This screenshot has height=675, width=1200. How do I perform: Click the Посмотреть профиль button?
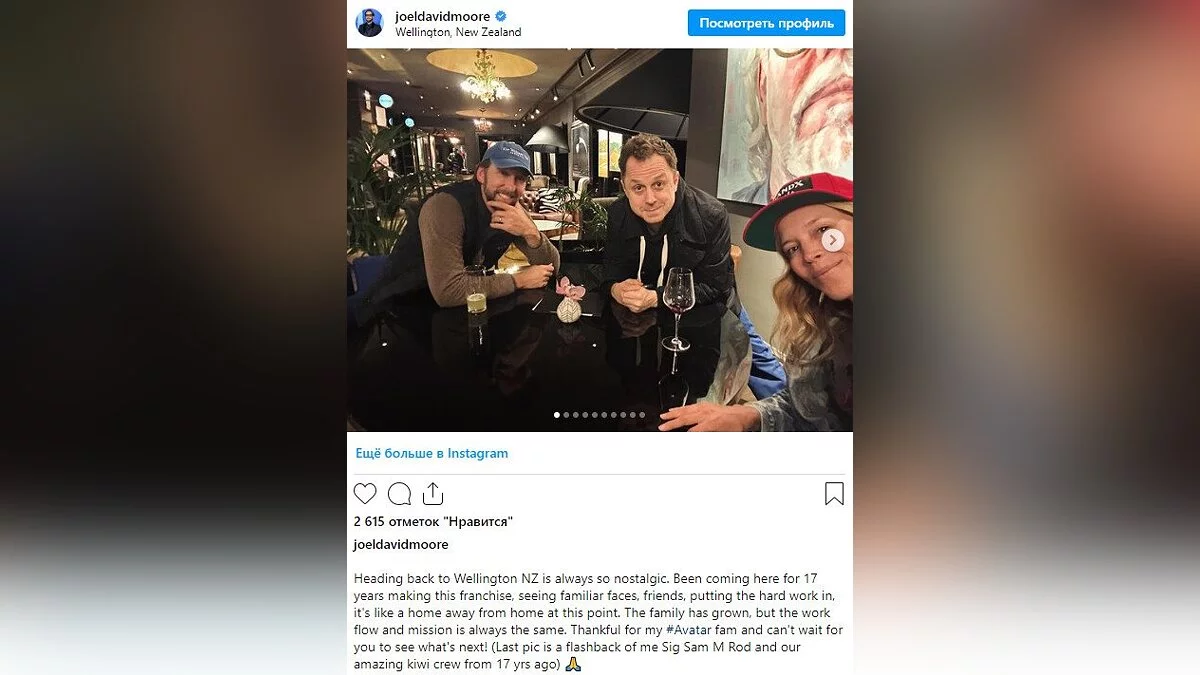pos(767,23)
